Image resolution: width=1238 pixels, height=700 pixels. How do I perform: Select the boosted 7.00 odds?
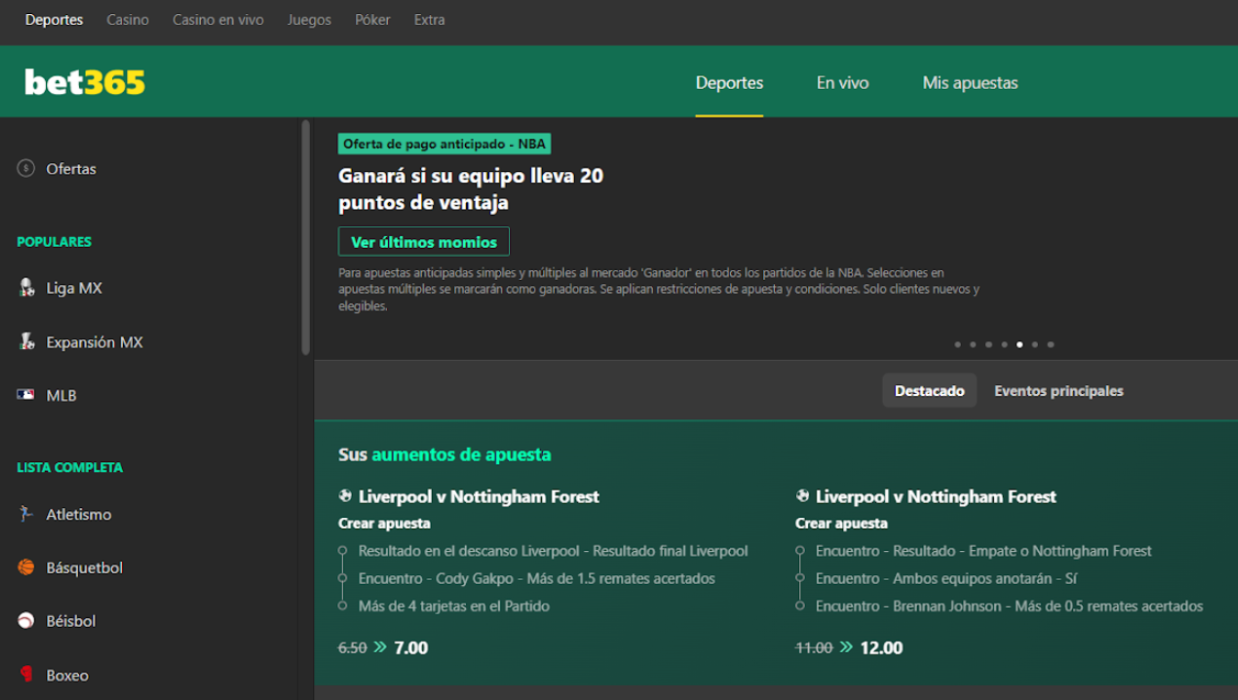pyautogui.click(x=411, y=648)
